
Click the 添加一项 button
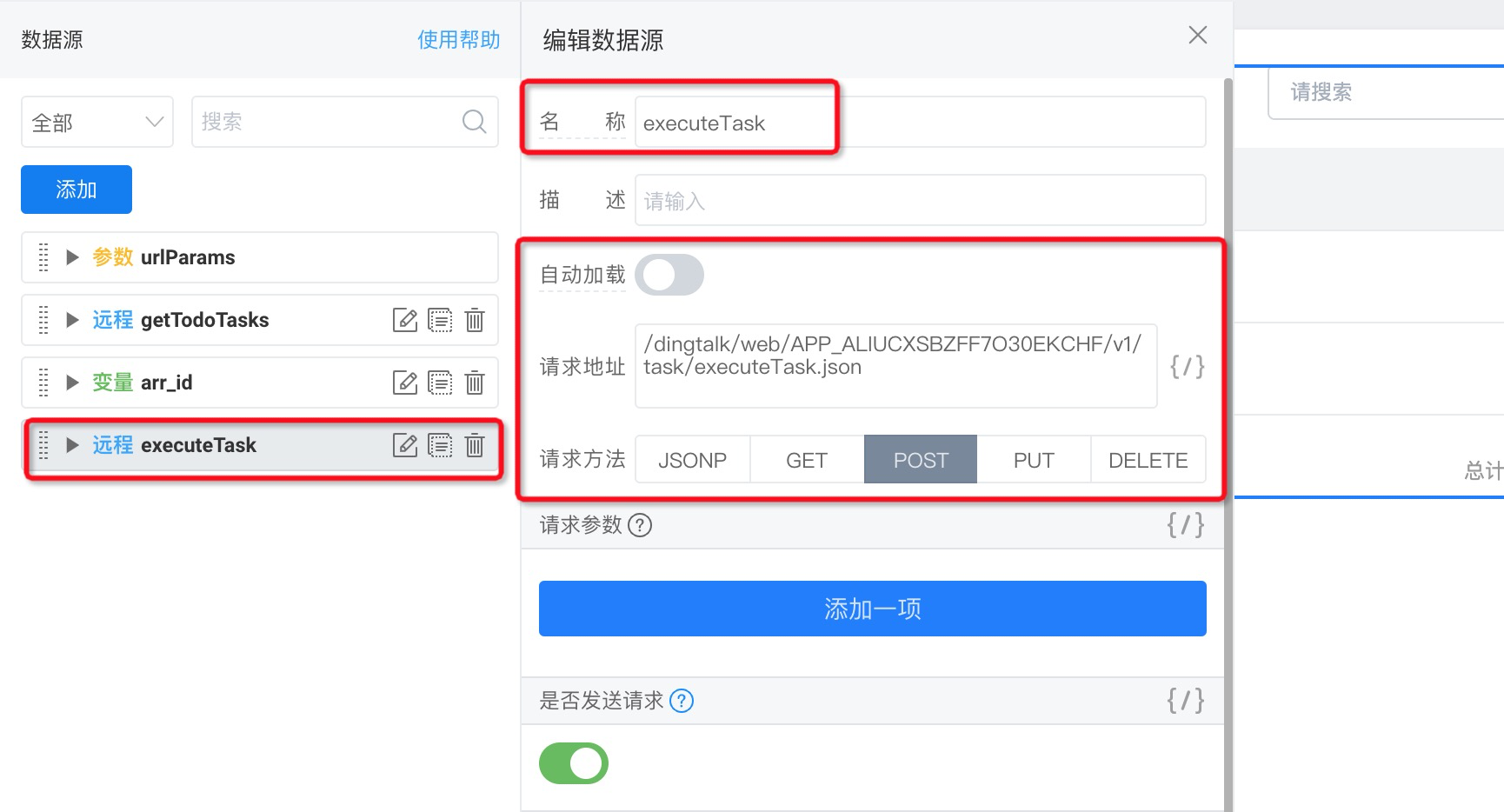point(873,609)
